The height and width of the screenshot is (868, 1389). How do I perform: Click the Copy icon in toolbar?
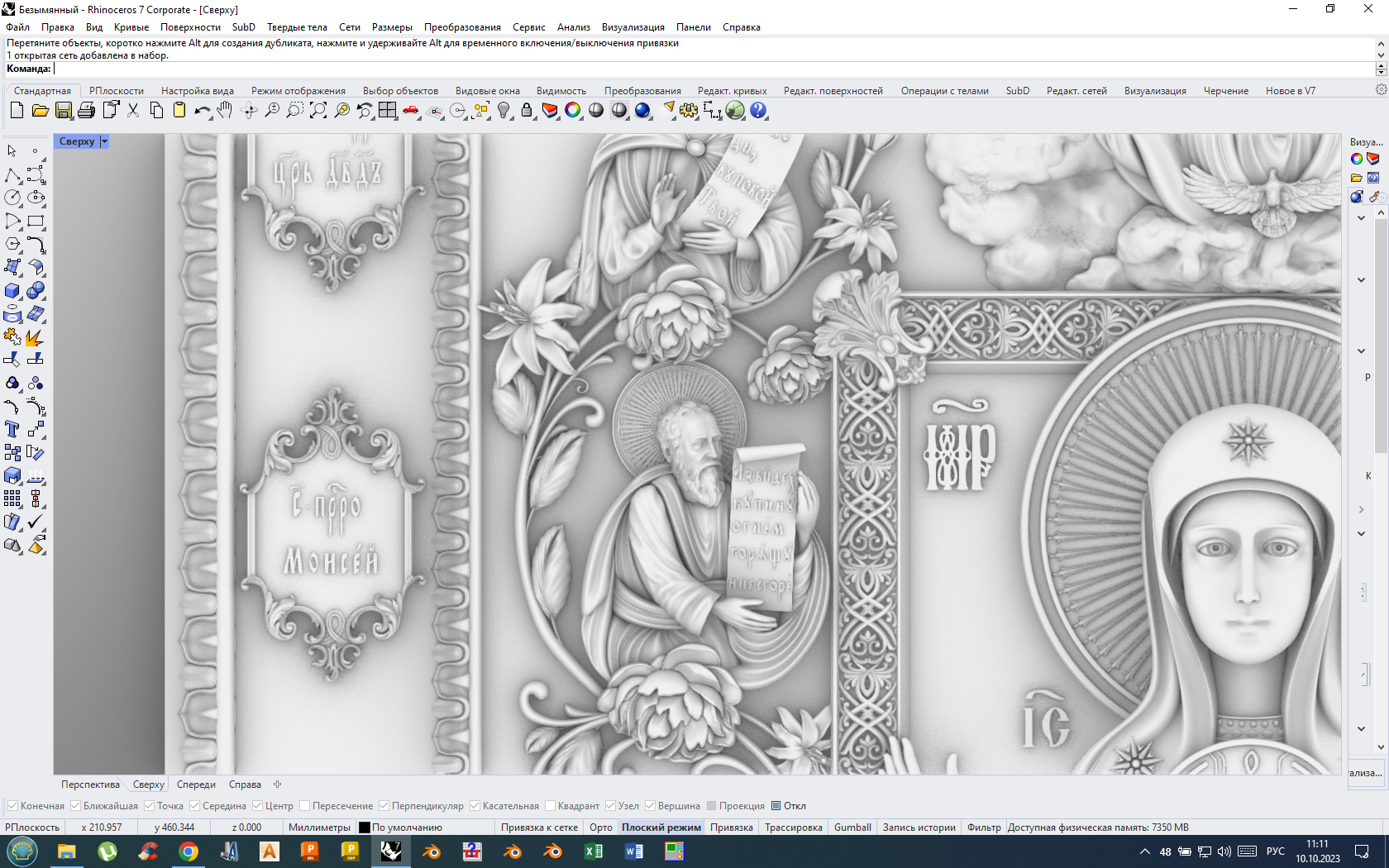(156, 110)
